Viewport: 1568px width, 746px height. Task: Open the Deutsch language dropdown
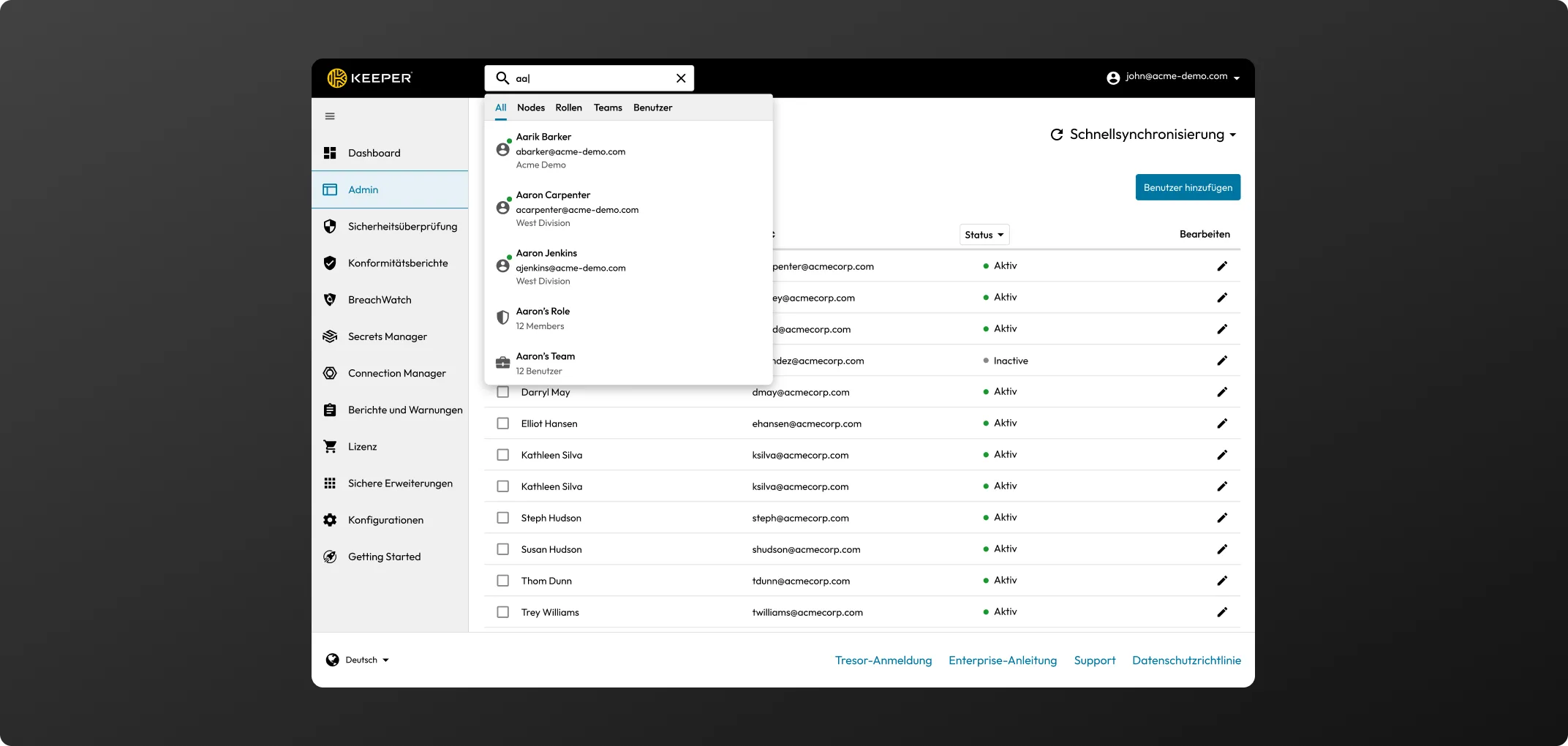[358, 660]
